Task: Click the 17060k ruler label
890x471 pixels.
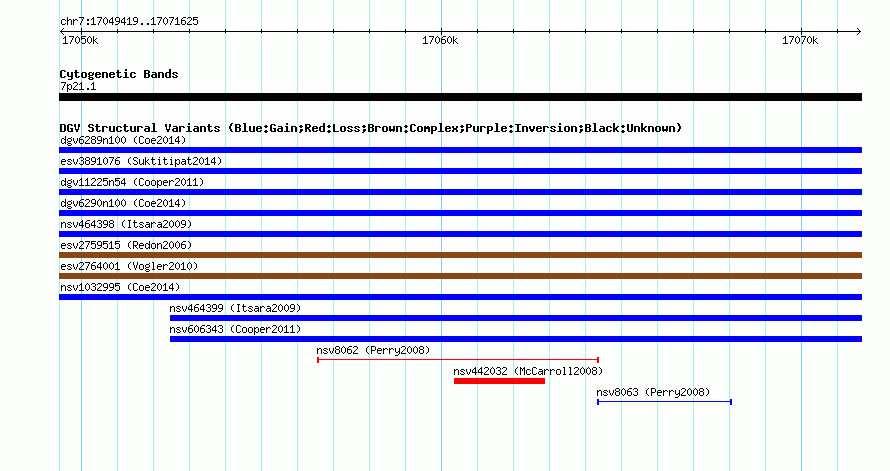Action: pyautogui.click(x=440, y=40)
